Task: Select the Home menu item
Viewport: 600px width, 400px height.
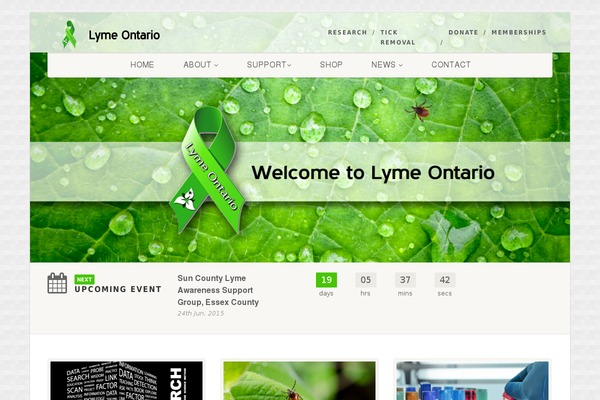Action: pyautogui.click(x=142, y=65)
